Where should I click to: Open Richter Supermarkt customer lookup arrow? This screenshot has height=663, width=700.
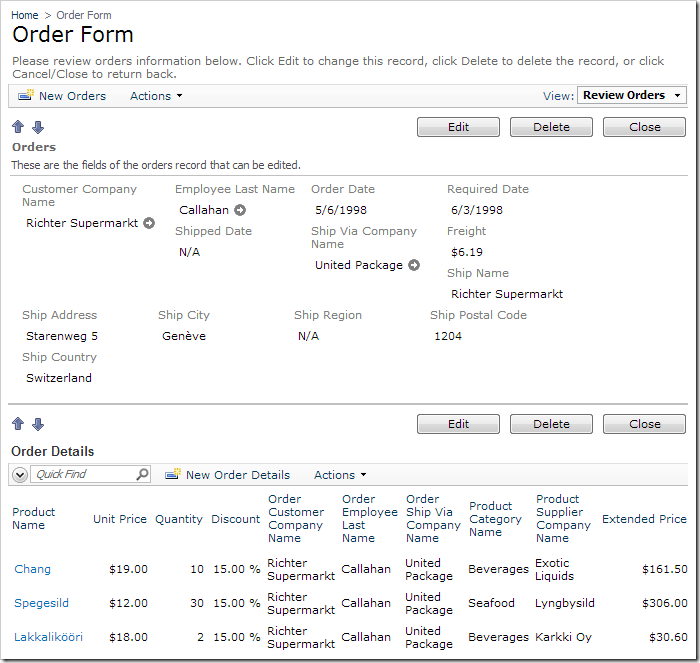point(149,223)
